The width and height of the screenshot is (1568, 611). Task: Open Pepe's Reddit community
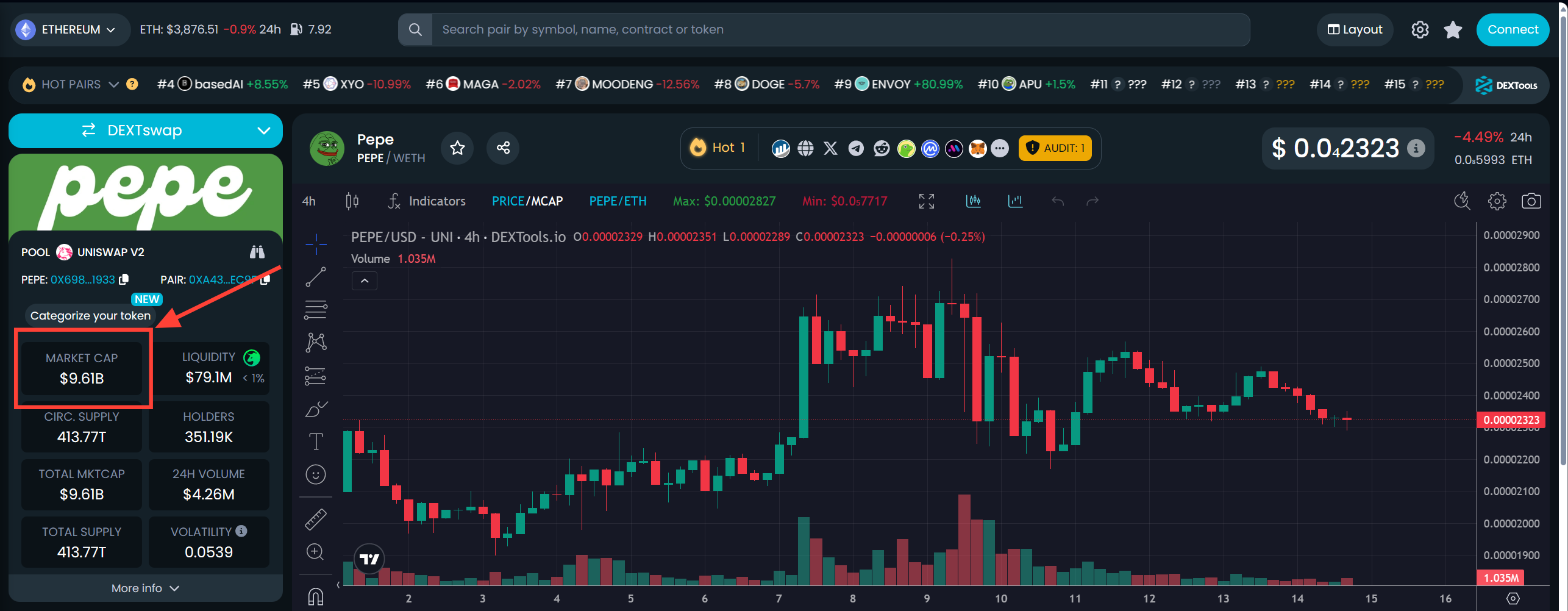pos(882,148)
